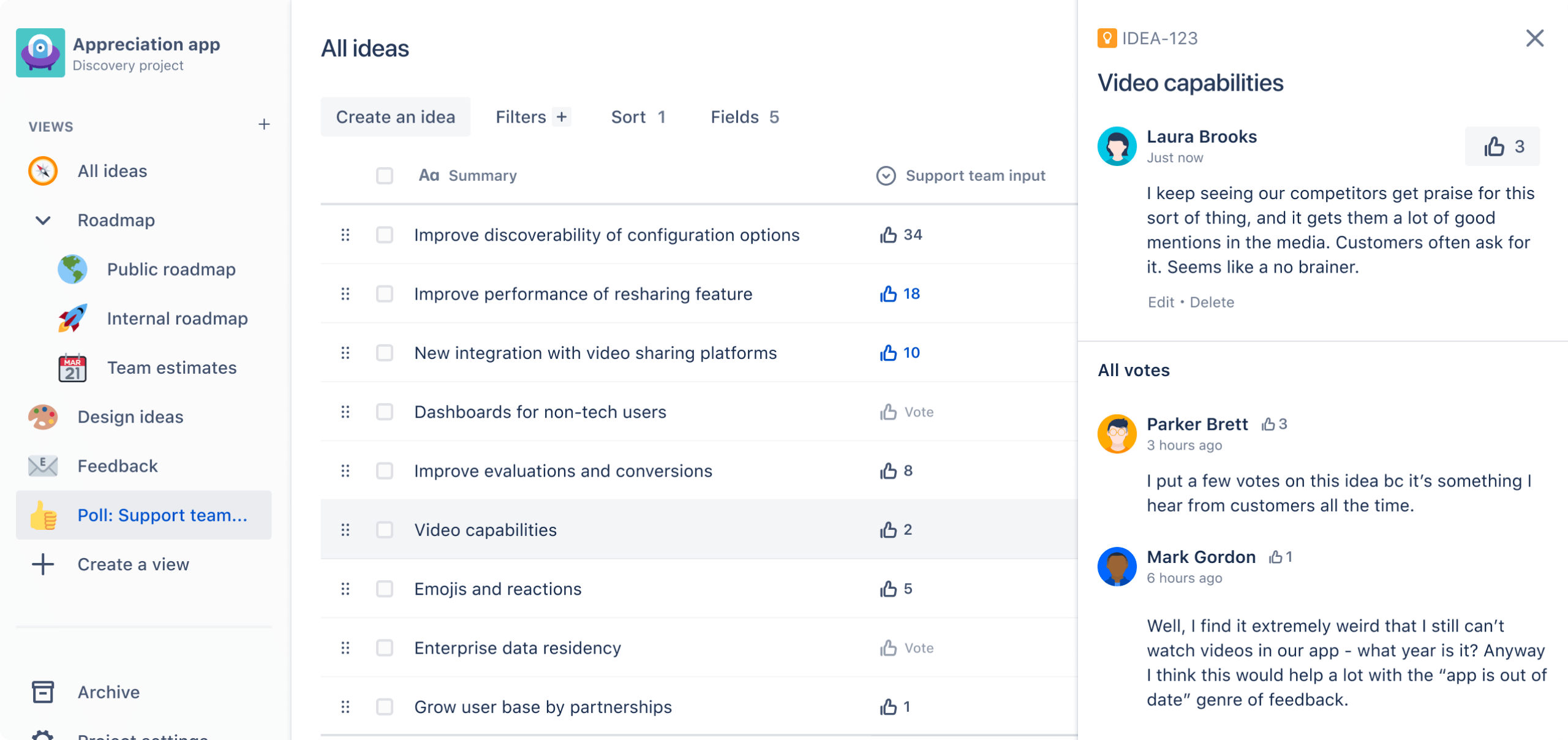
Task: Click drag handle for Emojis and reactions row
Action: (345, 589)
